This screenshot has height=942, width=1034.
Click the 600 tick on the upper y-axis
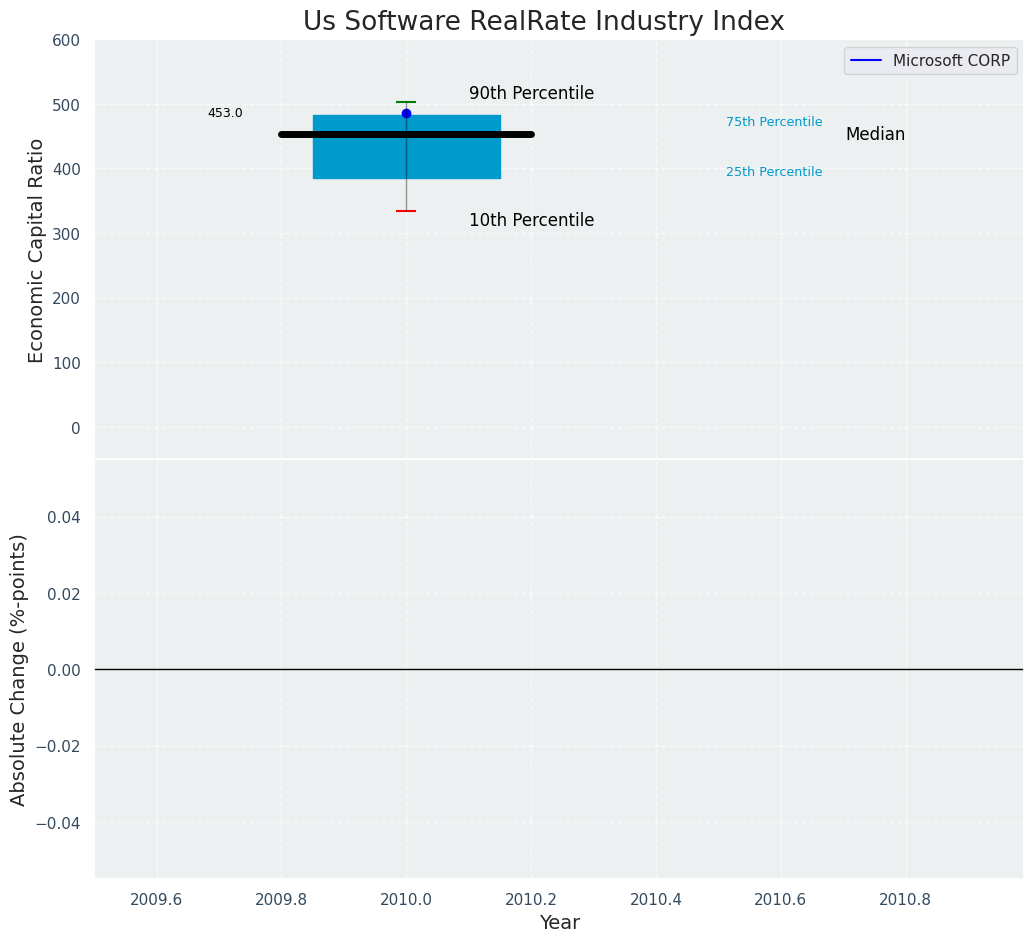[x=66, y=41]
